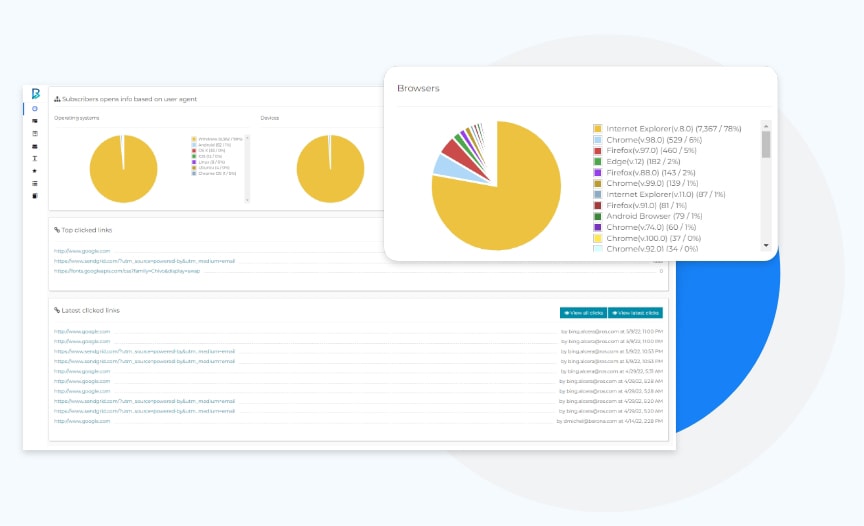Image resolution: width=864 pixels, height=526 pixels.
Task: Open the sendgrid.com link under Top clicked links
Action: pyautogui.click(x=144, y=261)
